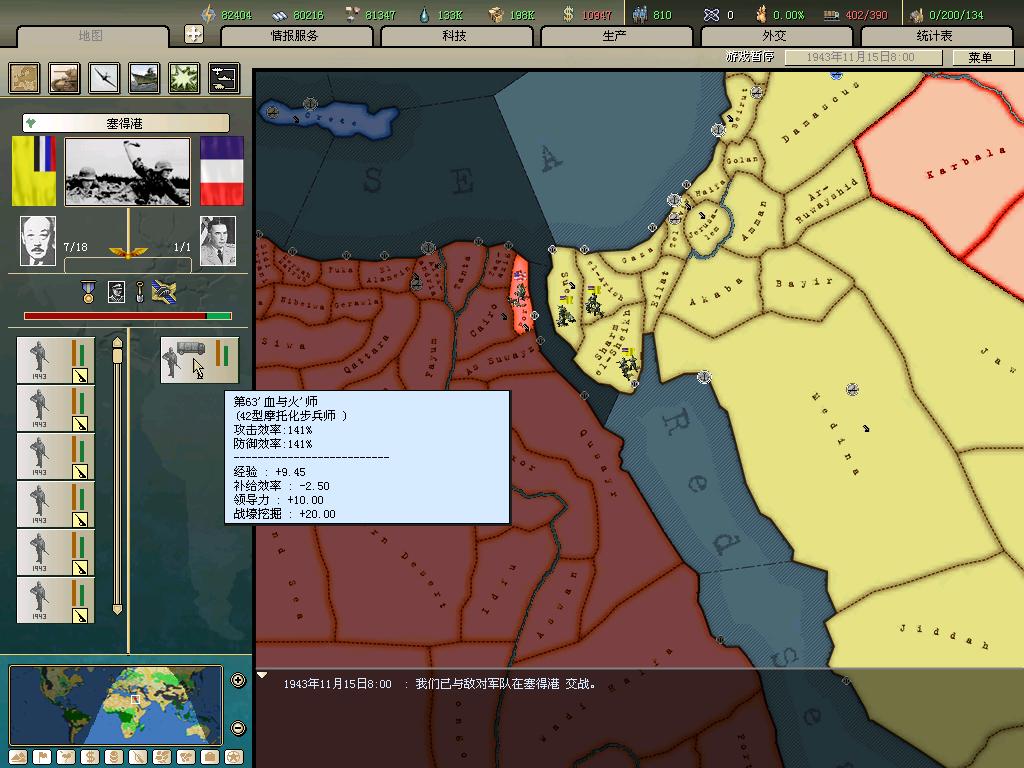The width and height of the screenshot is (1024, 768).
Task: Toggle the dollar-sign economic map mode
Action: point(89,757)
